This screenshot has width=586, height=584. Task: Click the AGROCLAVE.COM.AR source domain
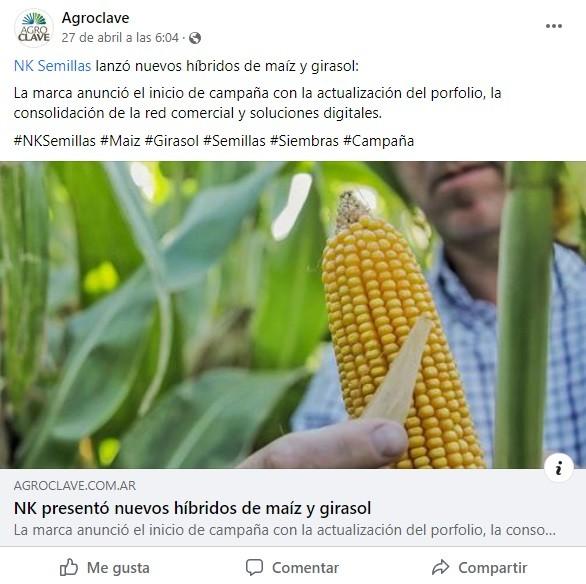coord(75,485)
